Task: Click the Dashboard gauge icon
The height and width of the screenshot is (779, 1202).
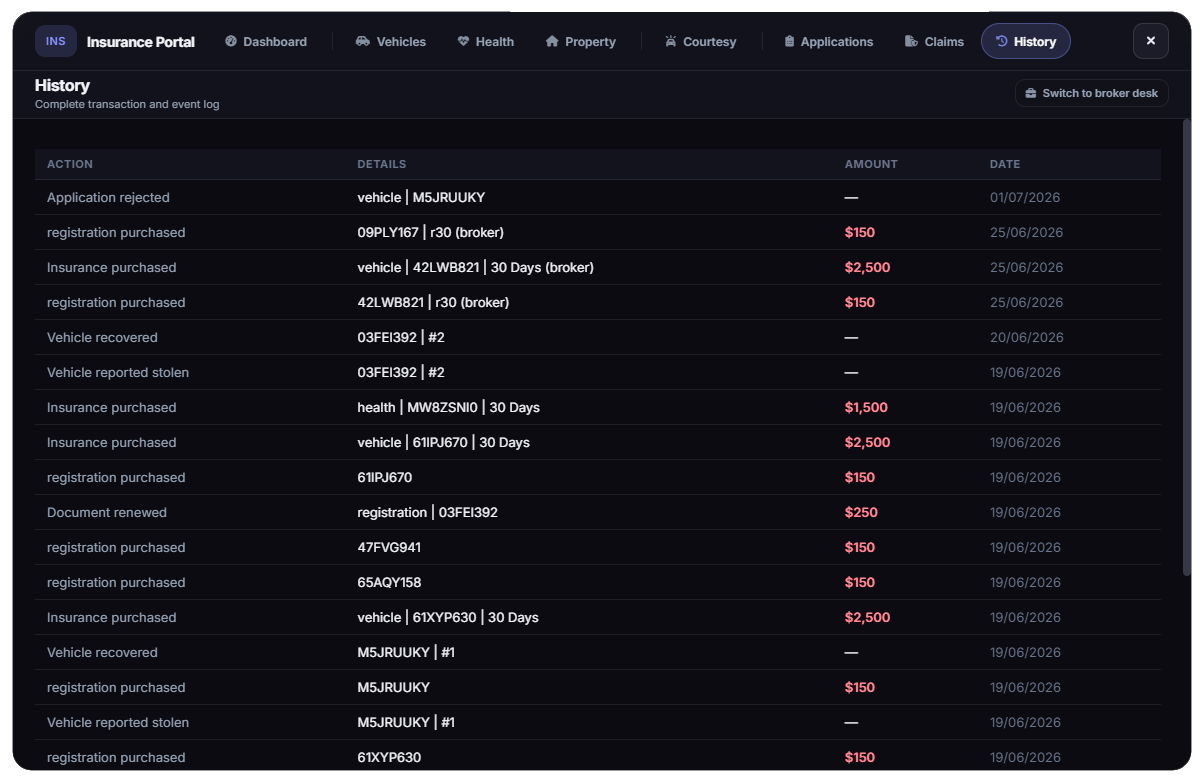Action: [231, 41]
